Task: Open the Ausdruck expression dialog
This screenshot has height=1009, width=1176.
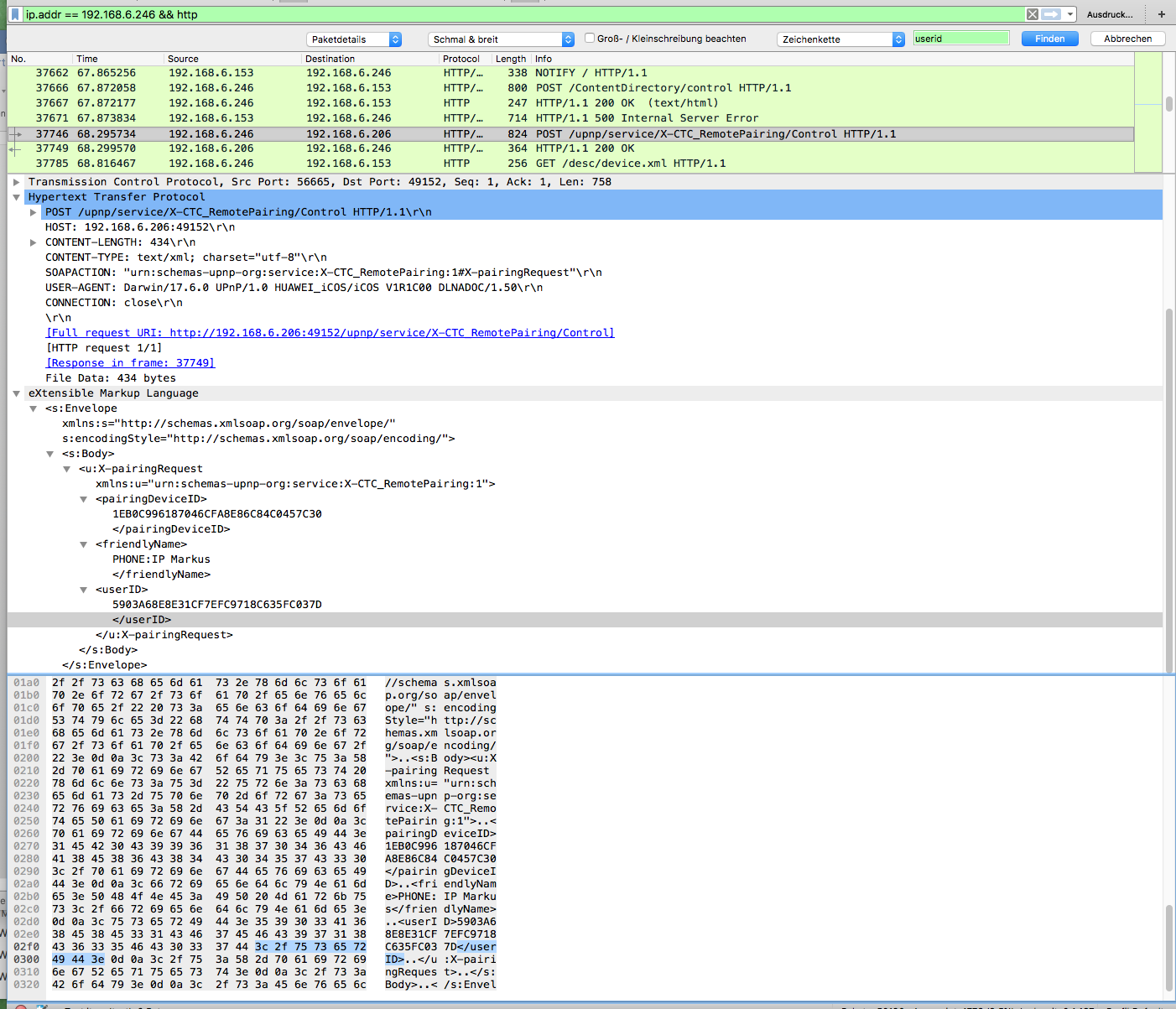Action: click(1109, 14)
